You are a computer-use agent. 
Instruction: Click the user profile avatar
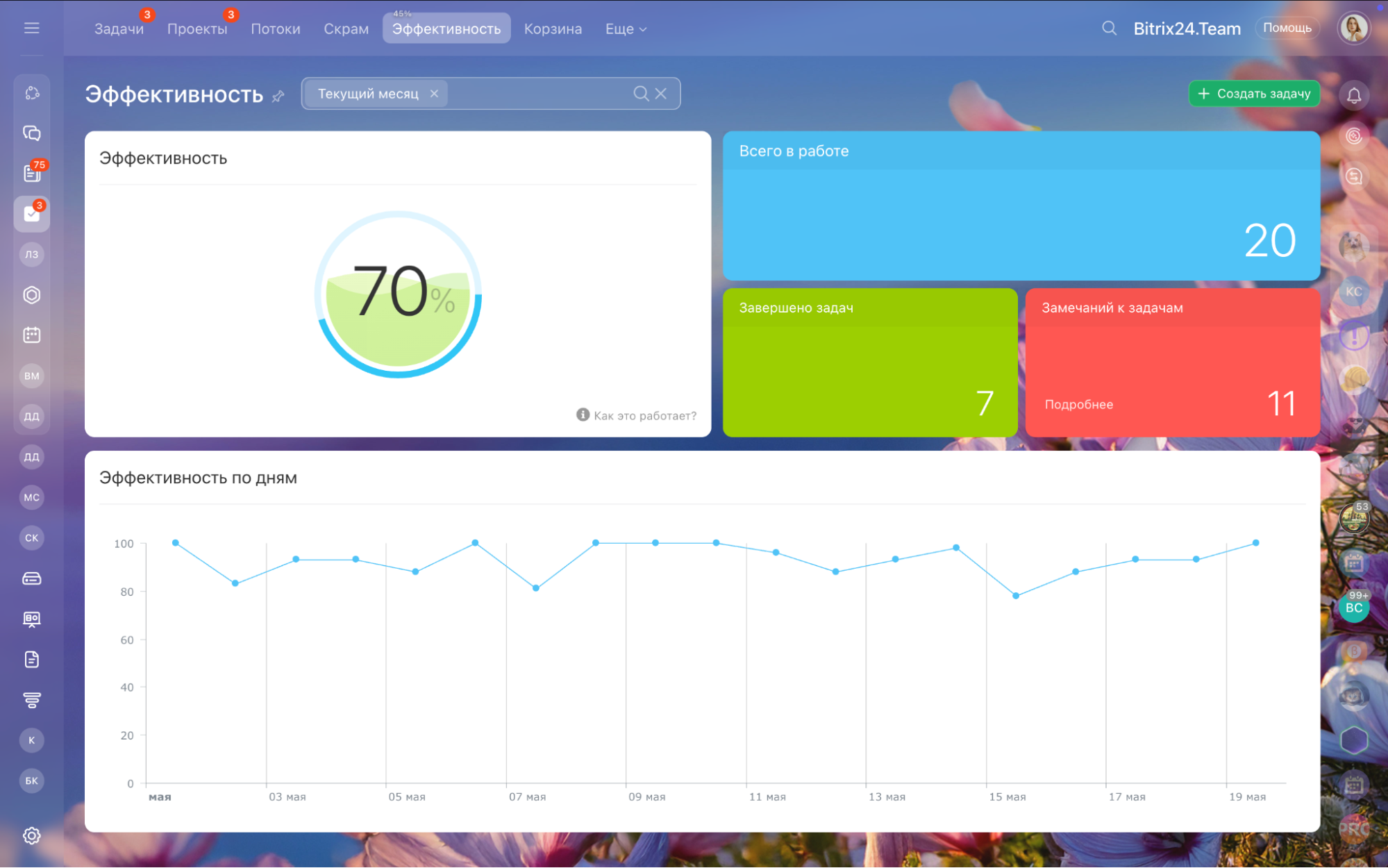pyautogui.click(x=1353, y=28)
